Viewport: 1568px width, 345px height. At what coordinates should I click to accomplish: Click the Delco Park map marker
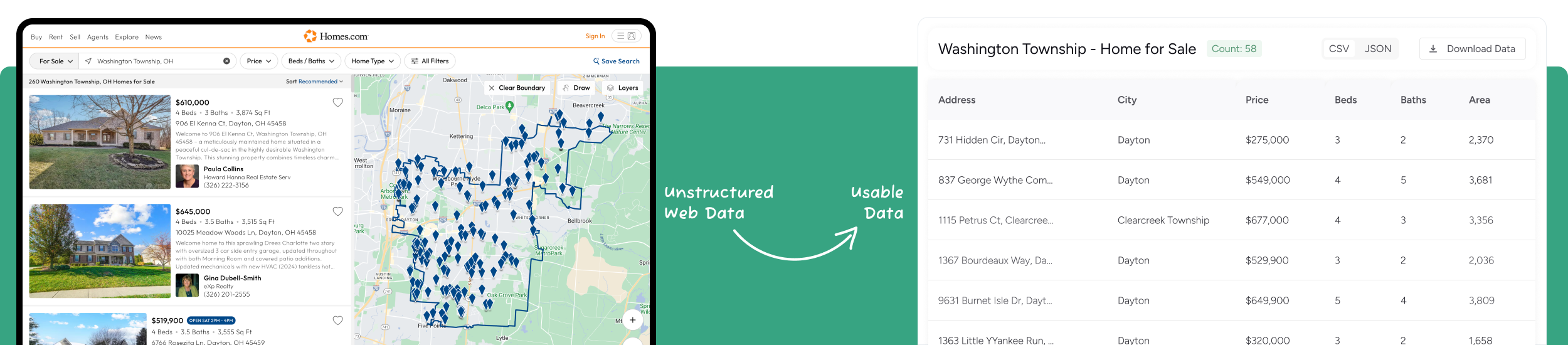(509, 106)
